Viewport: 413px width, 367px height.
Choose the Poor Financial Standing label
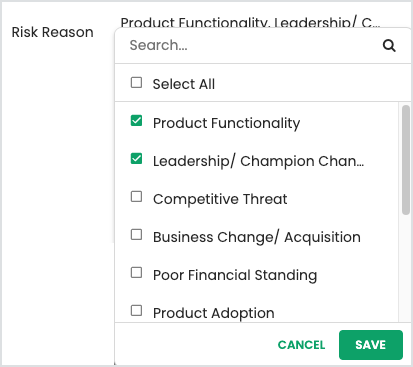coord(235,275)
